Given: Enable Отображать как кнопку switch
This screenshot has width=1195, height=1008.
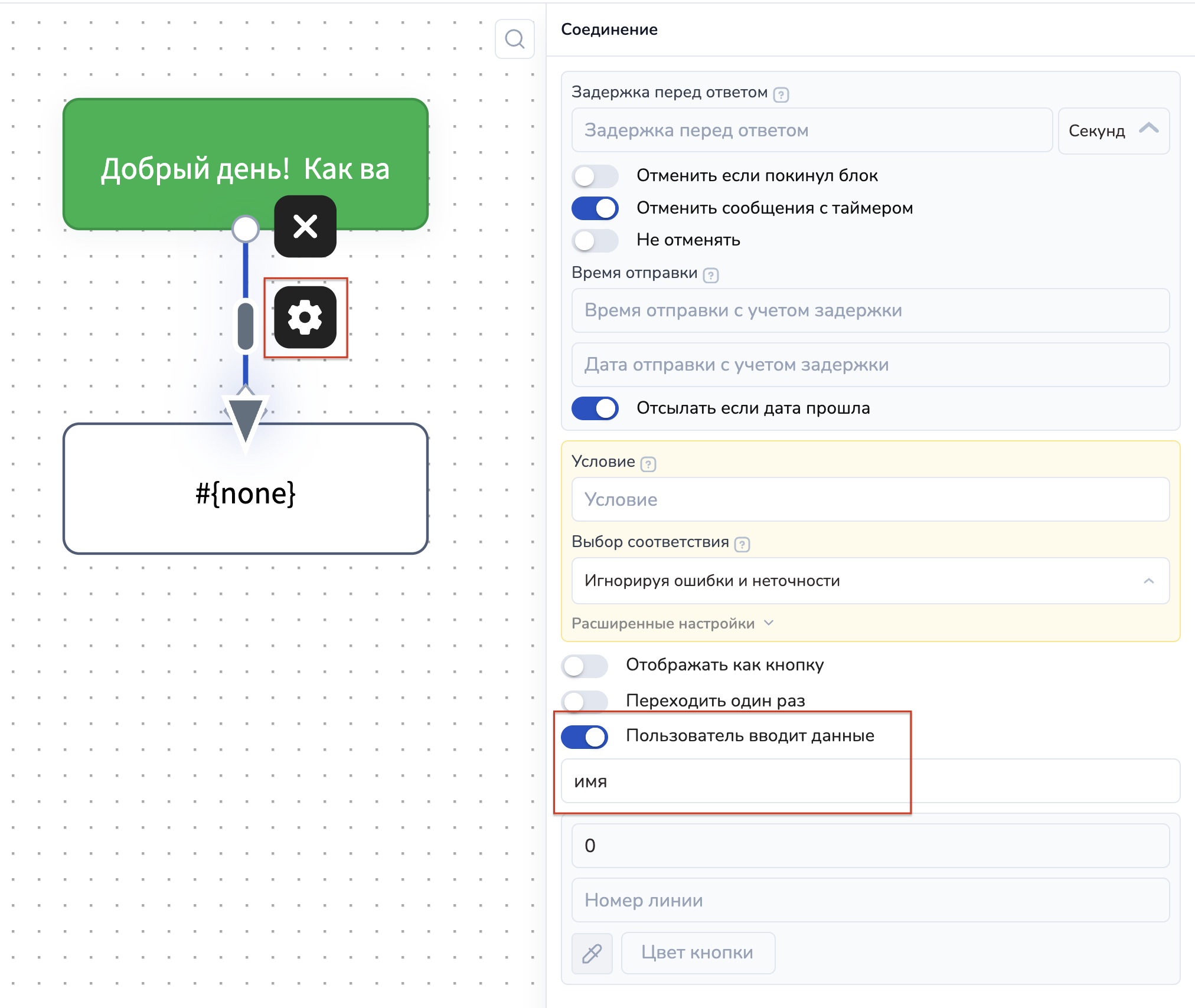Looking at the screenshot, I should coord(585,666).
